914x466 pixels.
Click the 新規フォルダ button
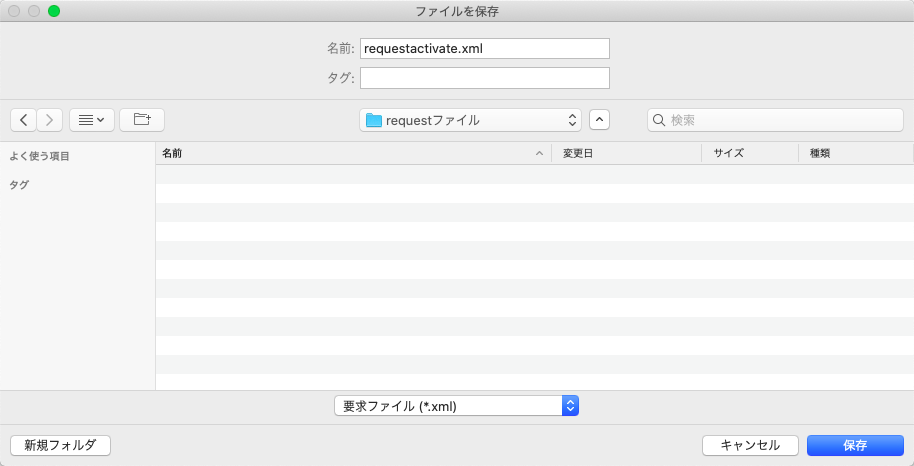point(61,446)
